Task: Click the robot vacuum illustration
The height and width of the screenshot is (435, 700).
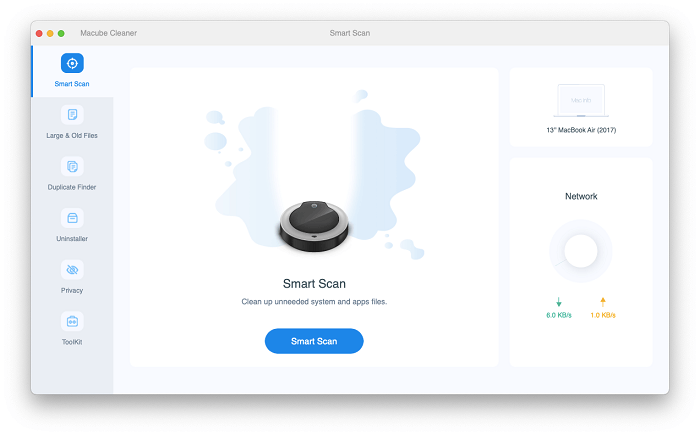Action: coord(314,226)
